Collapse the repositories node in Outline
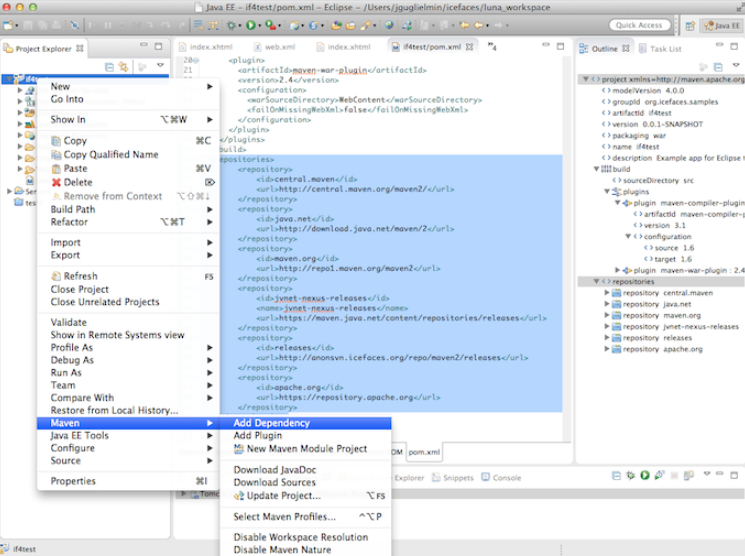The height and width of the screenshot is (556, 745). point(597,282)
